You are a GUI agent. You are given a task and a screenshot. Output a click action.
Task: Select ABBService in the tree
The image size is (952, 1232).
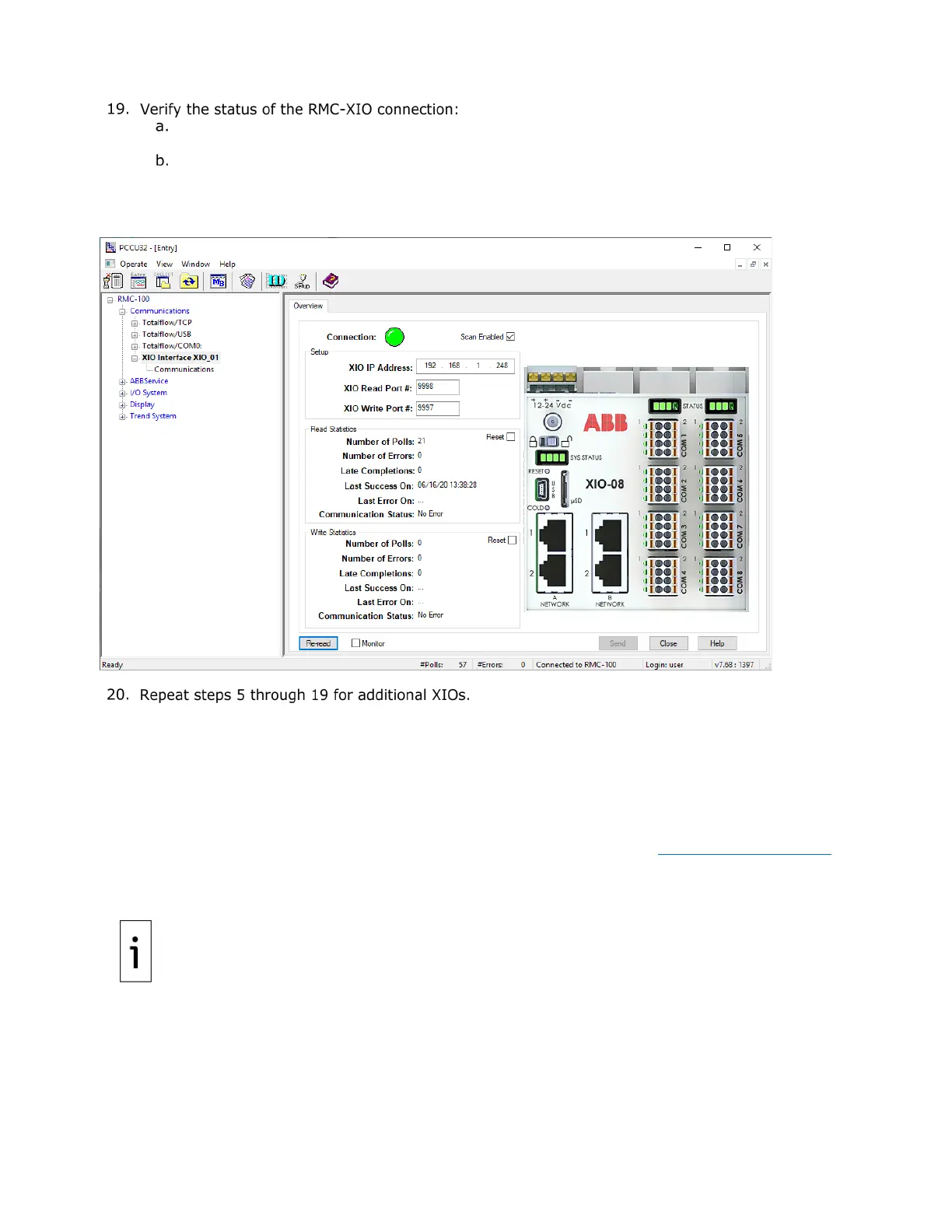coord(149,381)
